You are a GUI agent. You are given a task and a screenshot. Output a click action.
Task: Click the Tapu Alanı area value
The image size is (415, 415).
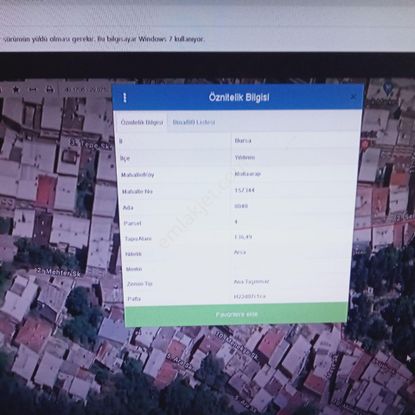[x=243, y=237]
